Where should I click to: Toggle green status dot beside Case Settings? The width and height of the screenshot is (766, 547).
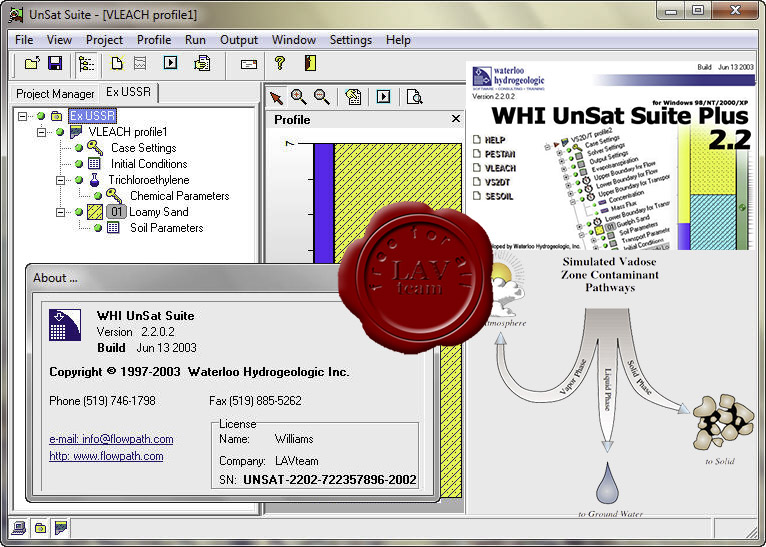[x=79, y=147]
